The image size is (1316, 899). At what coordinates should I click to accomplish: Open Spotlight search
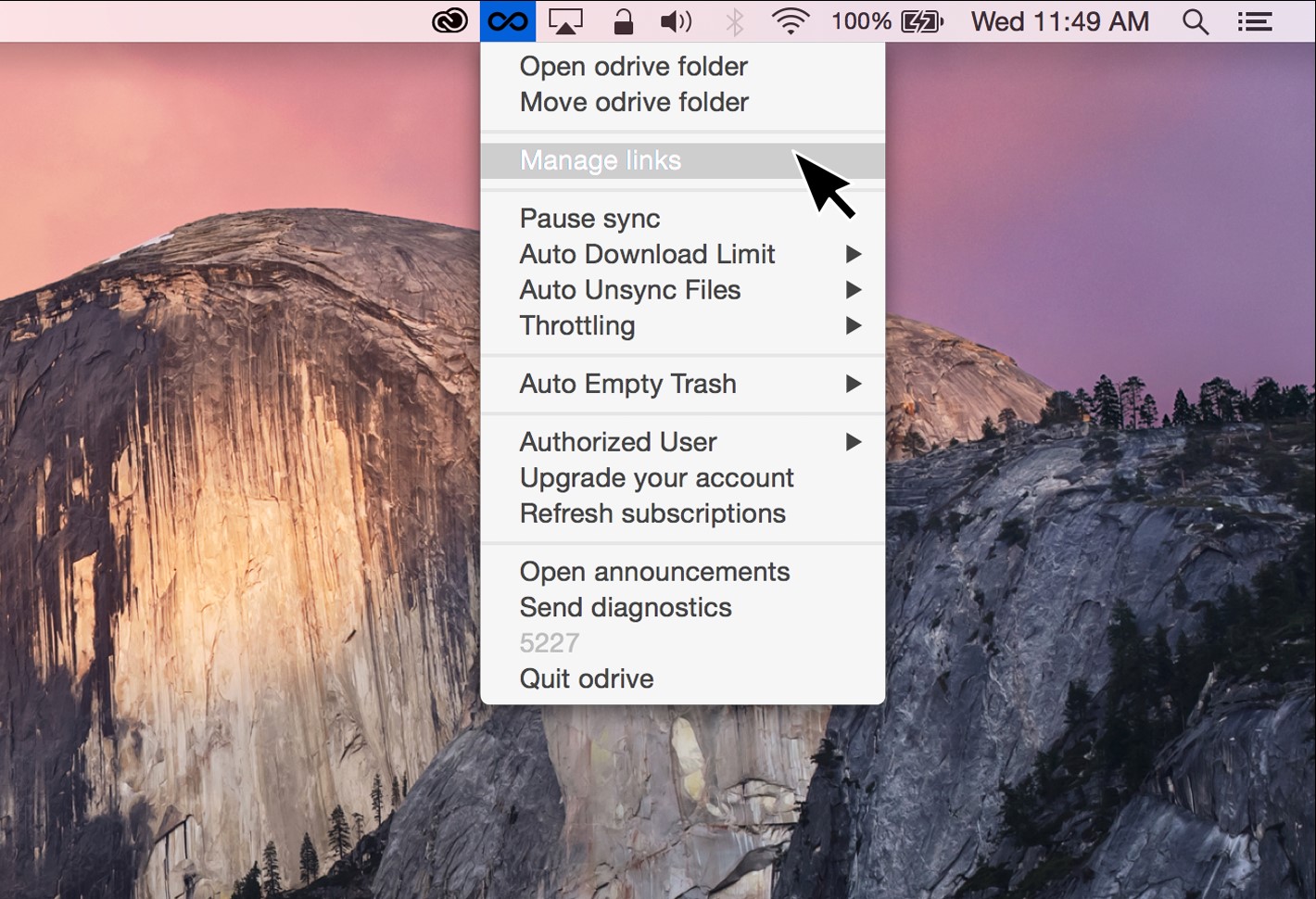(x=1196, y=20)
